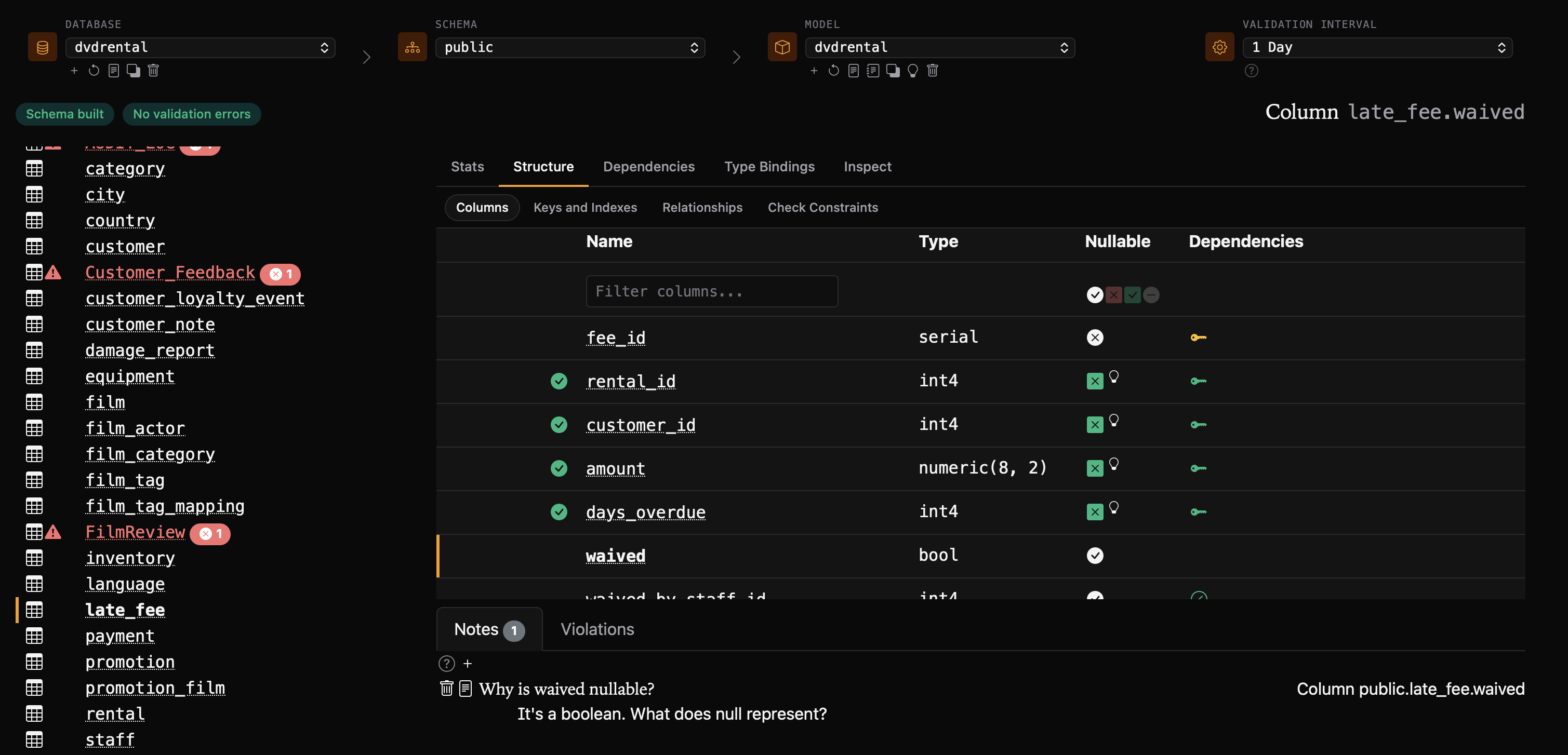Add a new database with the plus icon
This screenshot has height=755, width=1568.
74,71
